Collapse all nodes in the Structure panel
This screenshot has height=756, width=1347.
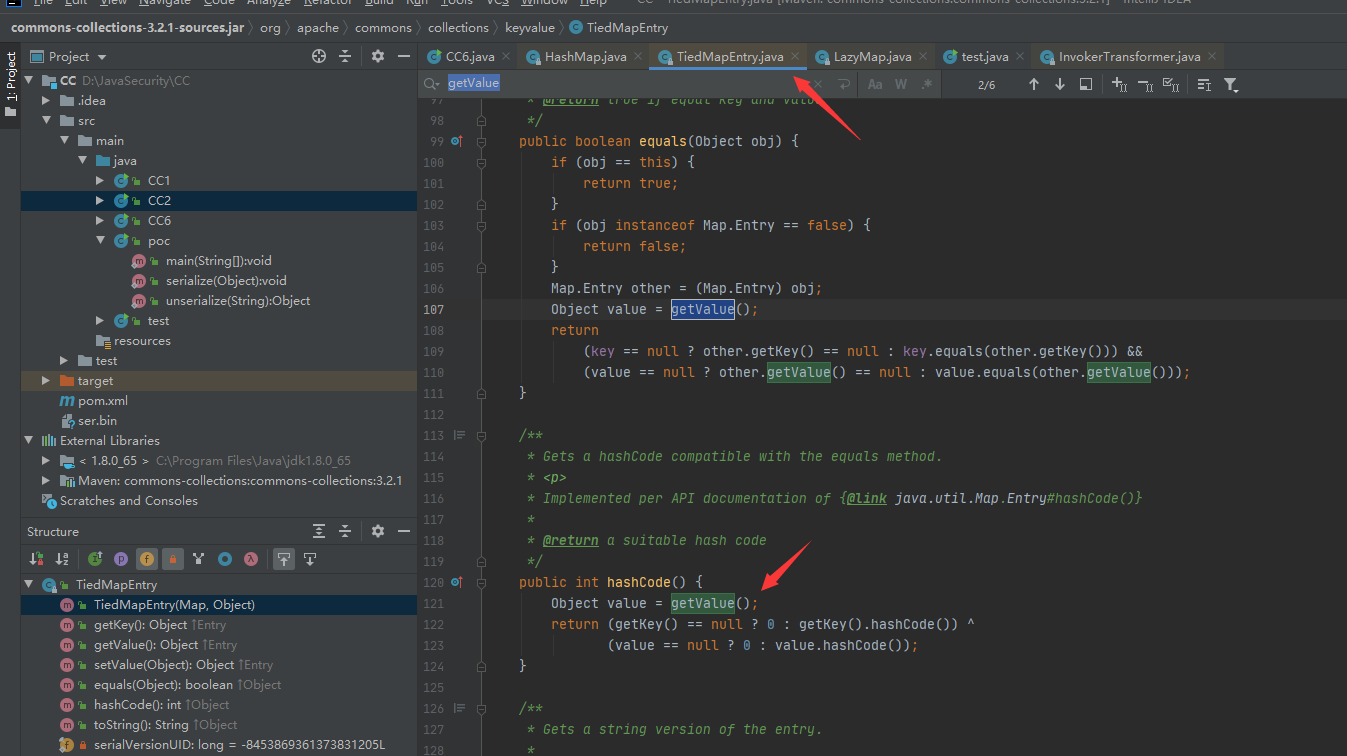tap(345, 531)
